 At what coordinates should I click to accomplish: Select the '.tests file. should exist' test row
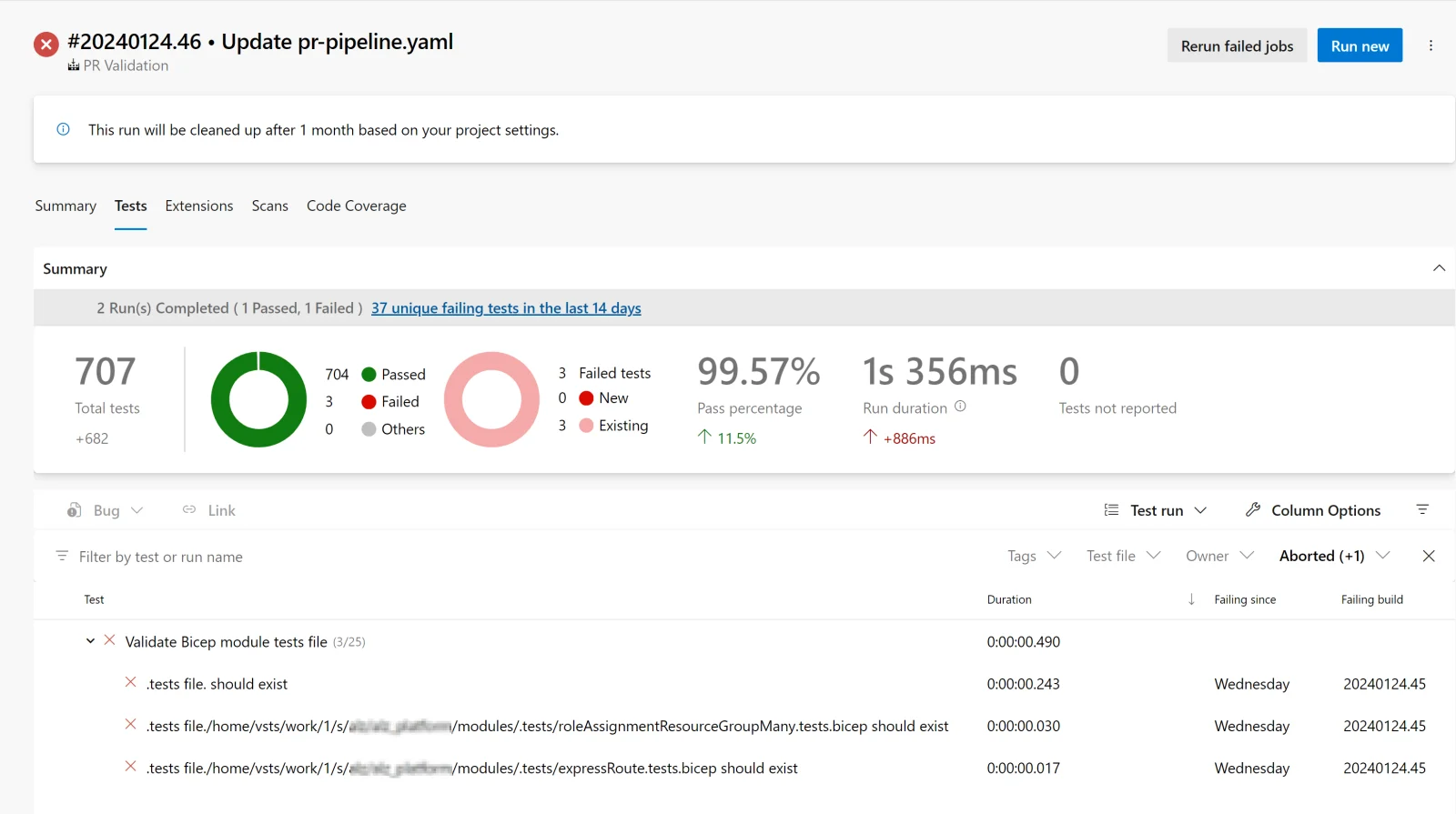click(744, 683)
